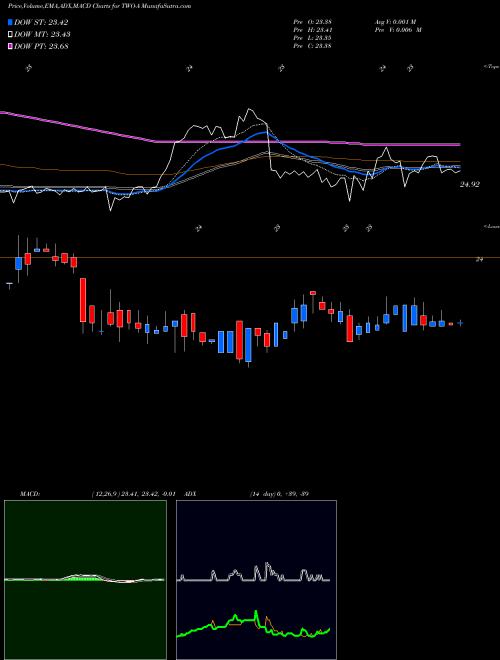Screen dimensions: 500x660
Task: Click the Pre V: 0.006 M value
Action: click(398, 29)
